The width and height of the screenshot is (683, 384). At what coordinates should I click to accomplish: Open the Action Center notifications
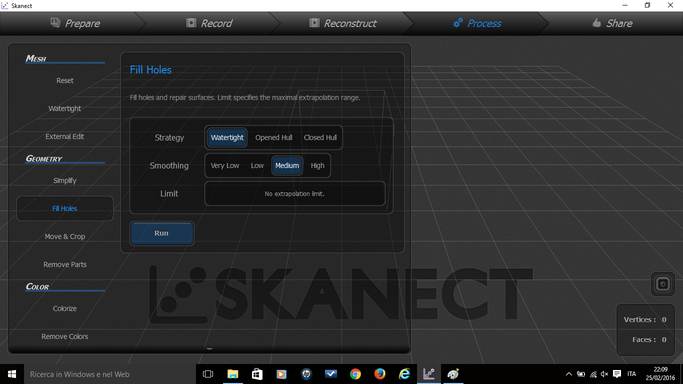tap(617, 374)
